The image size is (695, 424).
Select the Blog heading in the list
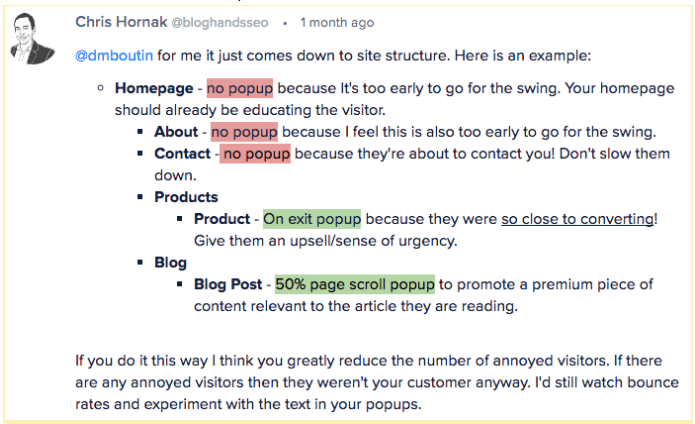click(170, 263)
